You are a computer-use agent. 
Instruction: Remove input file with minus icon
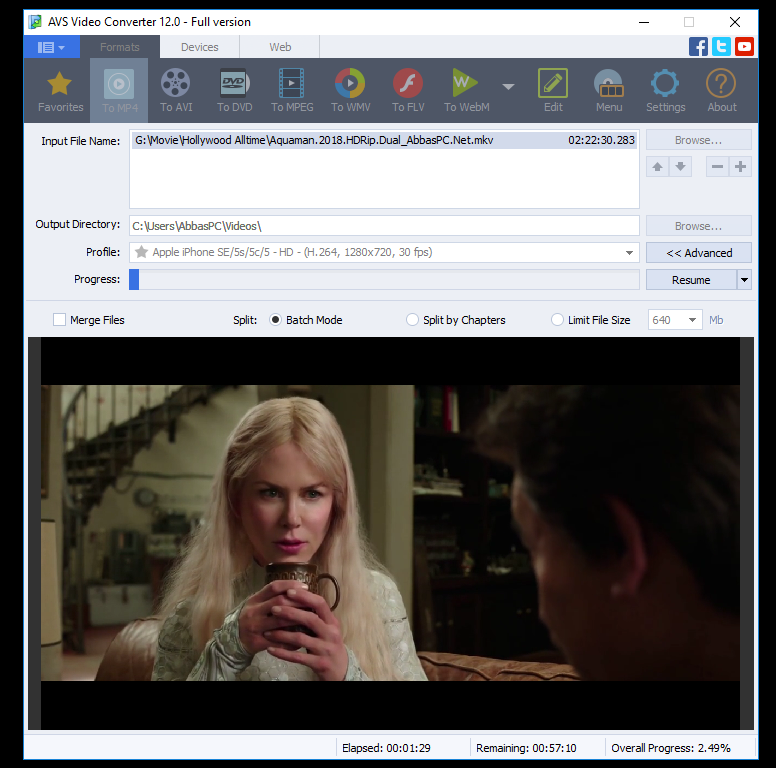click(717, 167)
